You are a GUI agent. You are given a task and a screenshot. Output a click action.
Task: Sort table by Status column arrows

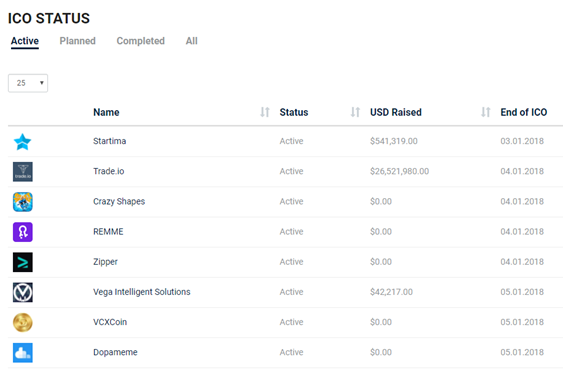(x=355, y=112)
